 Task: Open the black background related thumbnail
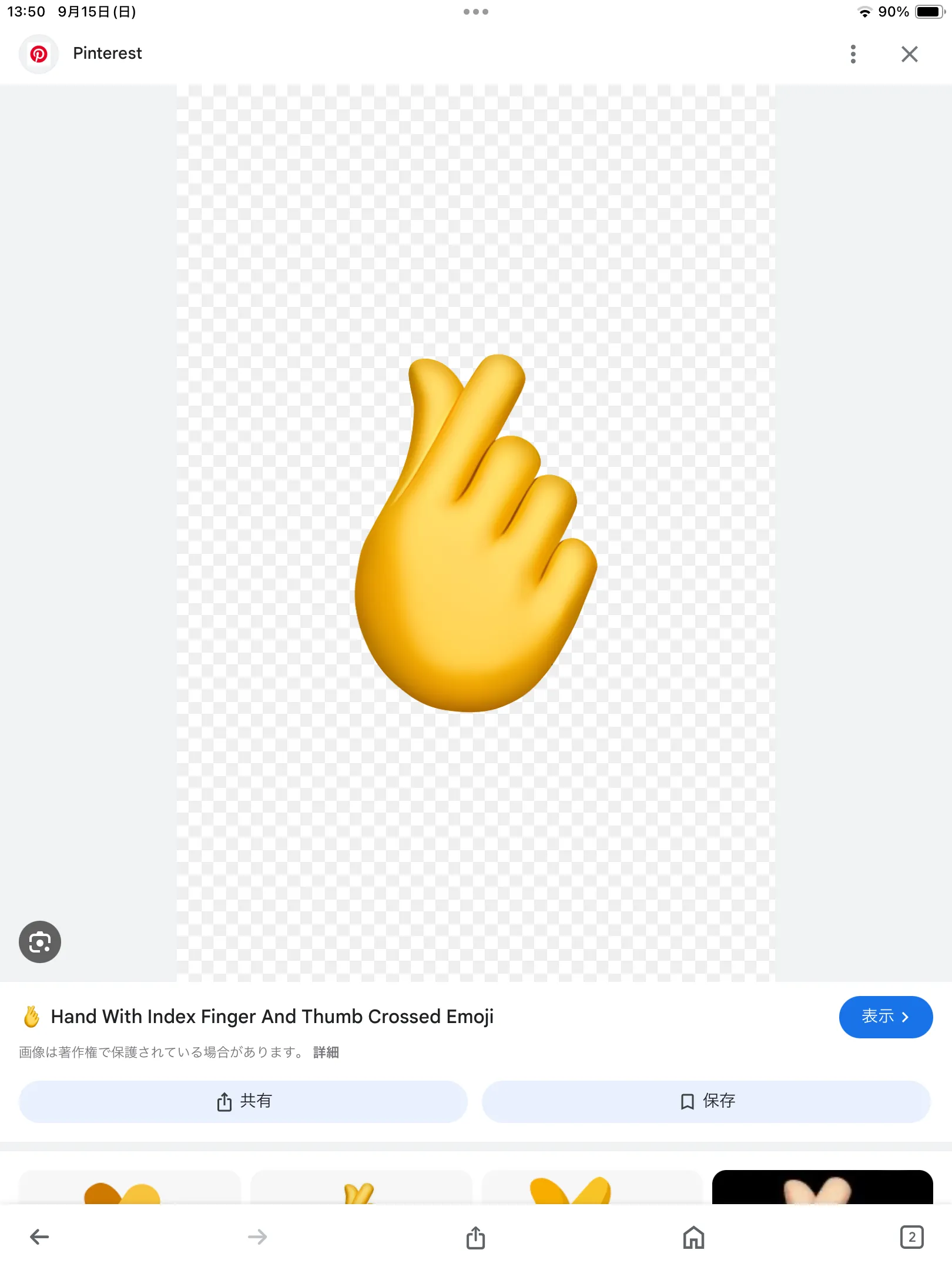(823, 1187)
